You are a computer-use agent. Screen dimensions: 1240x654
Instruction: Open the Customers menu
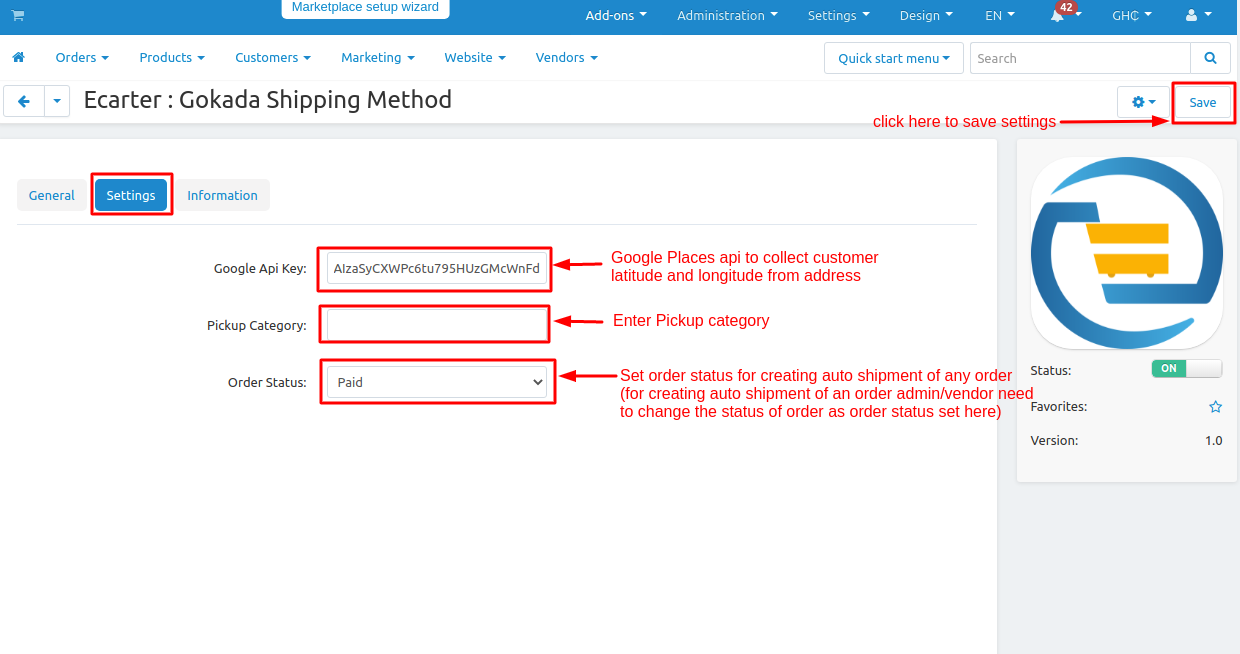(273, 57)
